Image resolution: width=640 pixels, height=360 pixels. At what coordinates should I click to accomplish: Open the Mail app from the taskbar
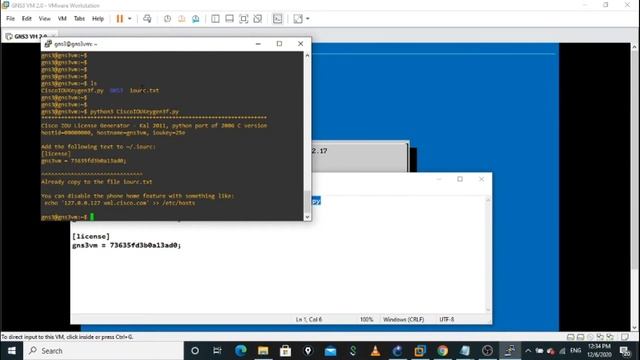coord(331,351)
